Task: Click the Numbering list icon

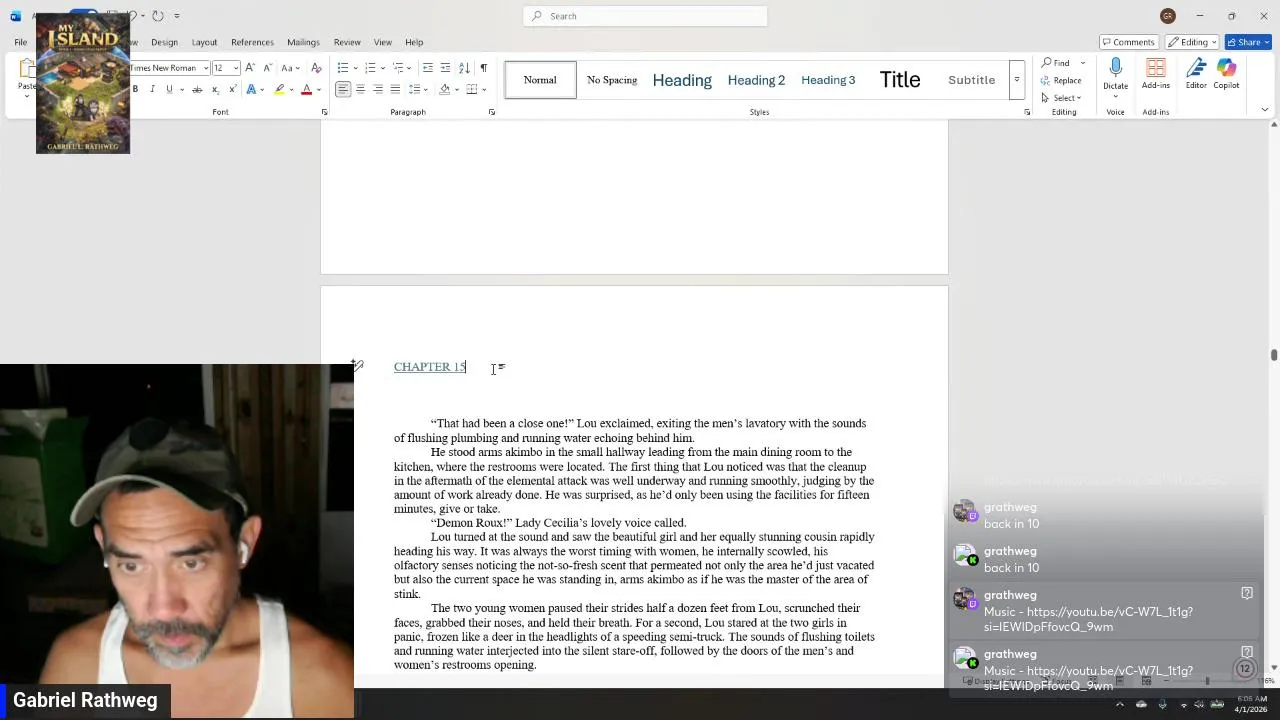Action: tap(369, 68)
